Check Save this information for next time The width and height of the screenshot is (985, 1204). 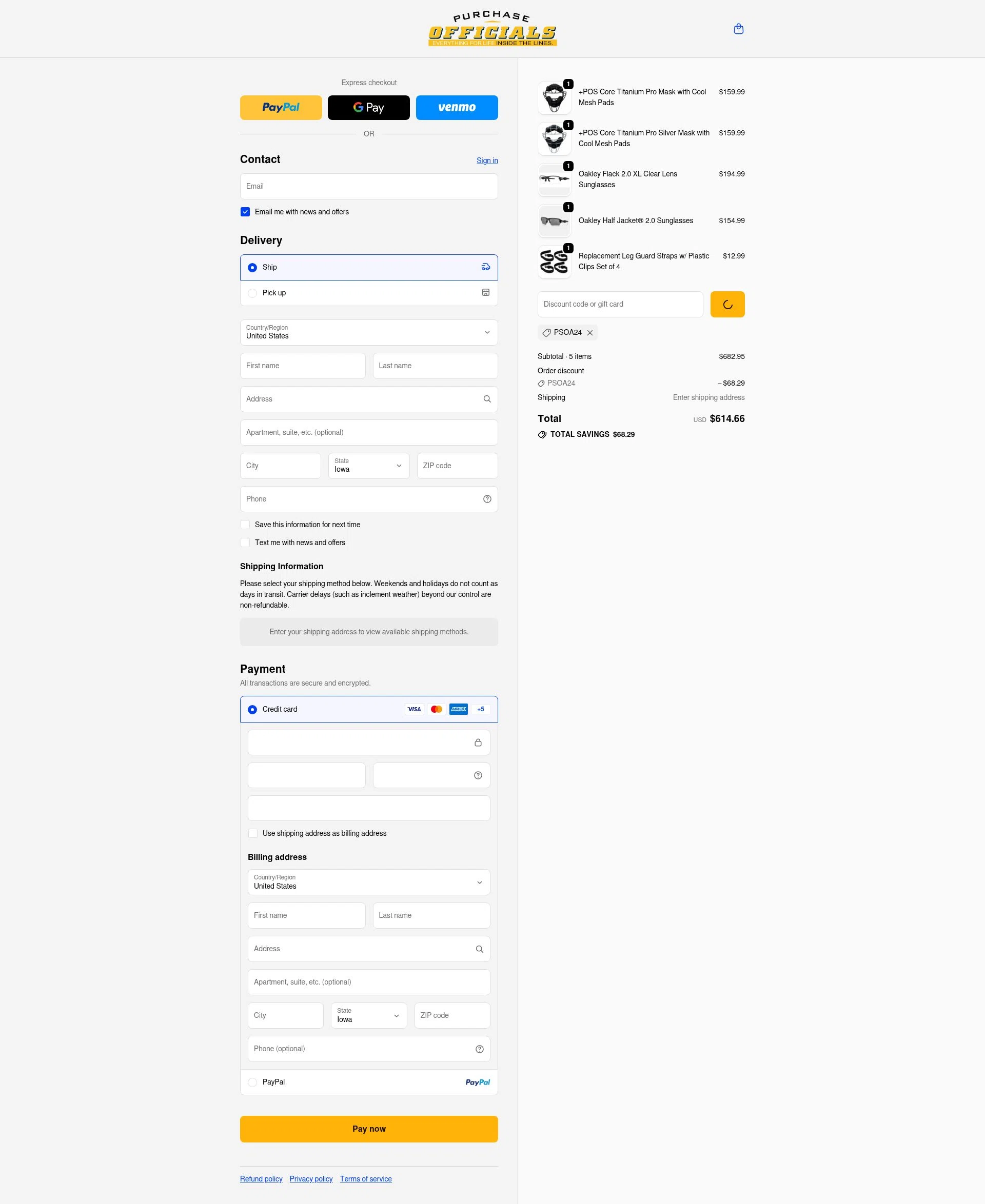pos(245,525)
